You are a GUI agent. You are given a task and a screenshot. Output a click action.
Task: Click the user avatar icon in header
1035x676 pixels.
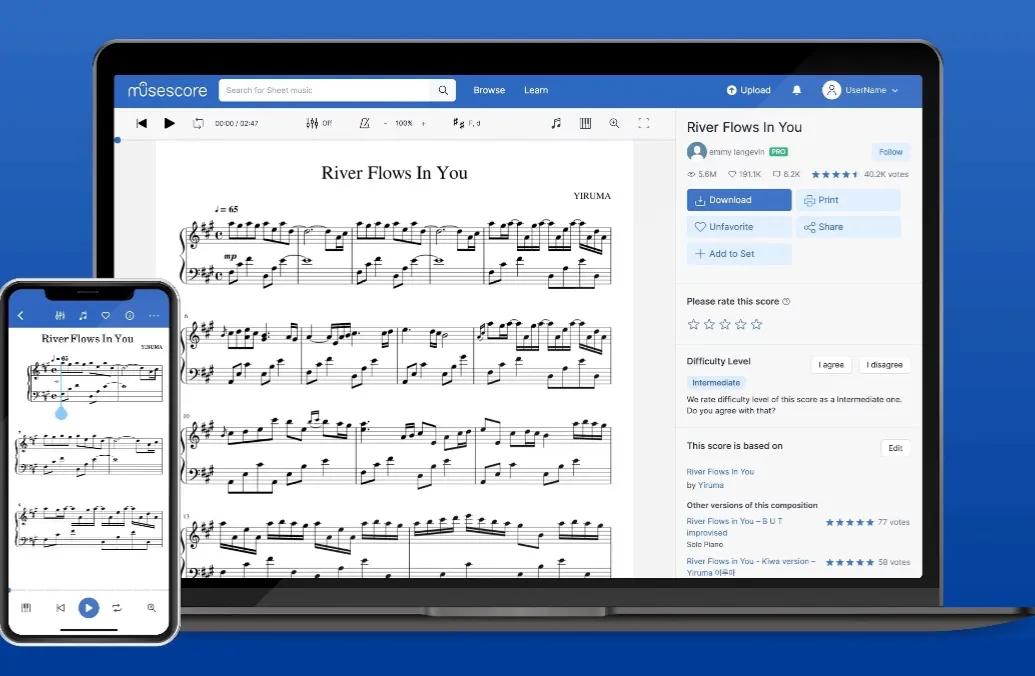831,90
